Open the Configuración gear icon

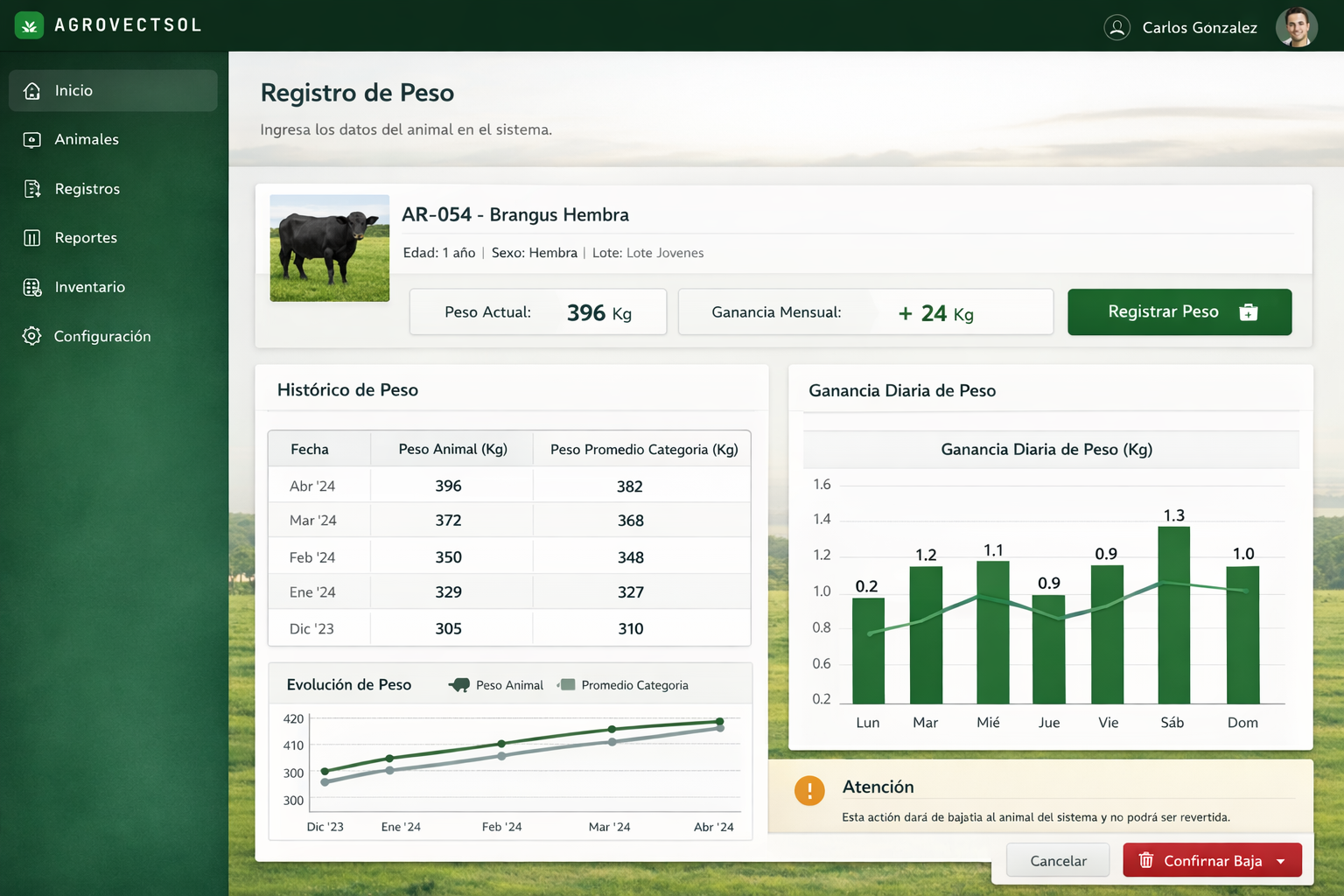[x=32, y=336]
